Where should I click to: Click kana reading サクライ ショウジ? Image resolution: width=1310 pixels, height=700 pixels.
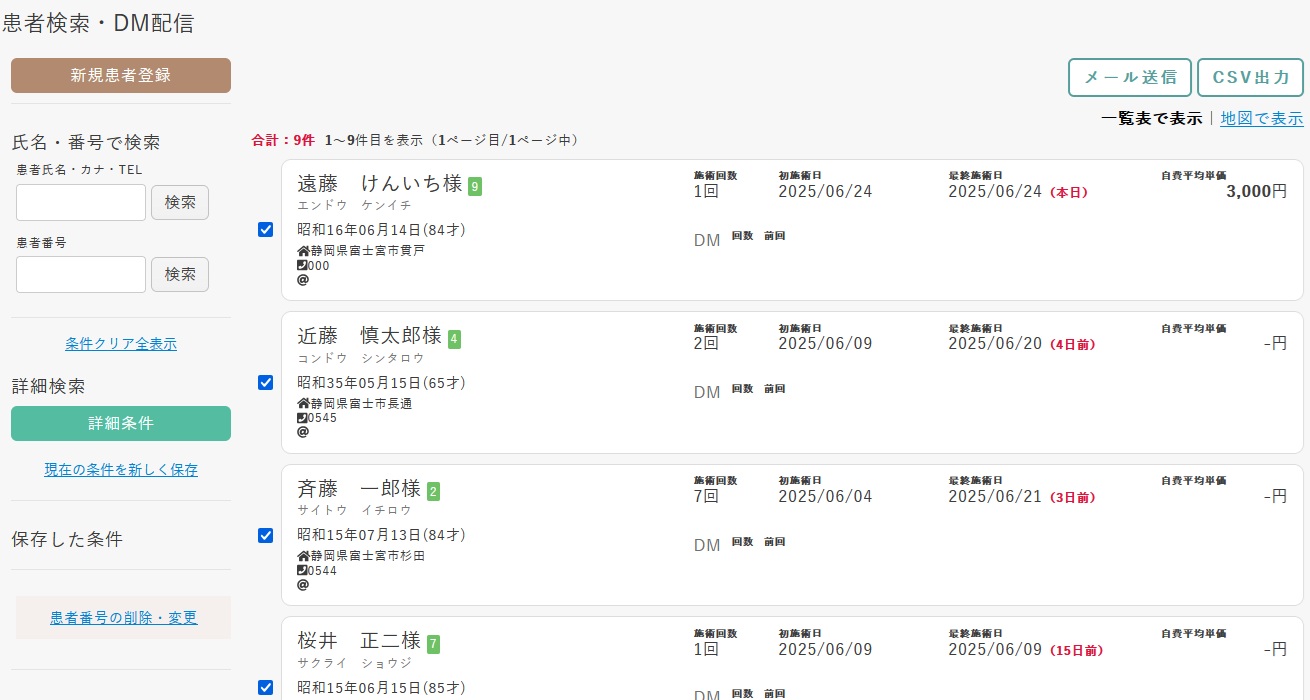point(354,662)
